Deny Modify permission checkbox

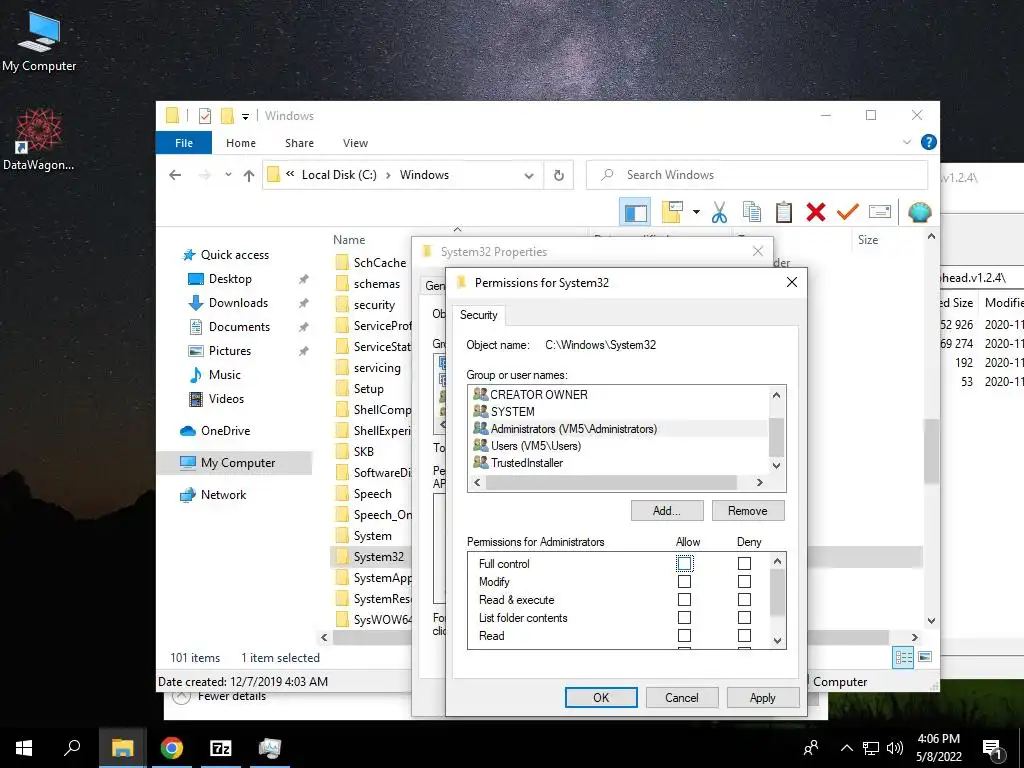744,581
